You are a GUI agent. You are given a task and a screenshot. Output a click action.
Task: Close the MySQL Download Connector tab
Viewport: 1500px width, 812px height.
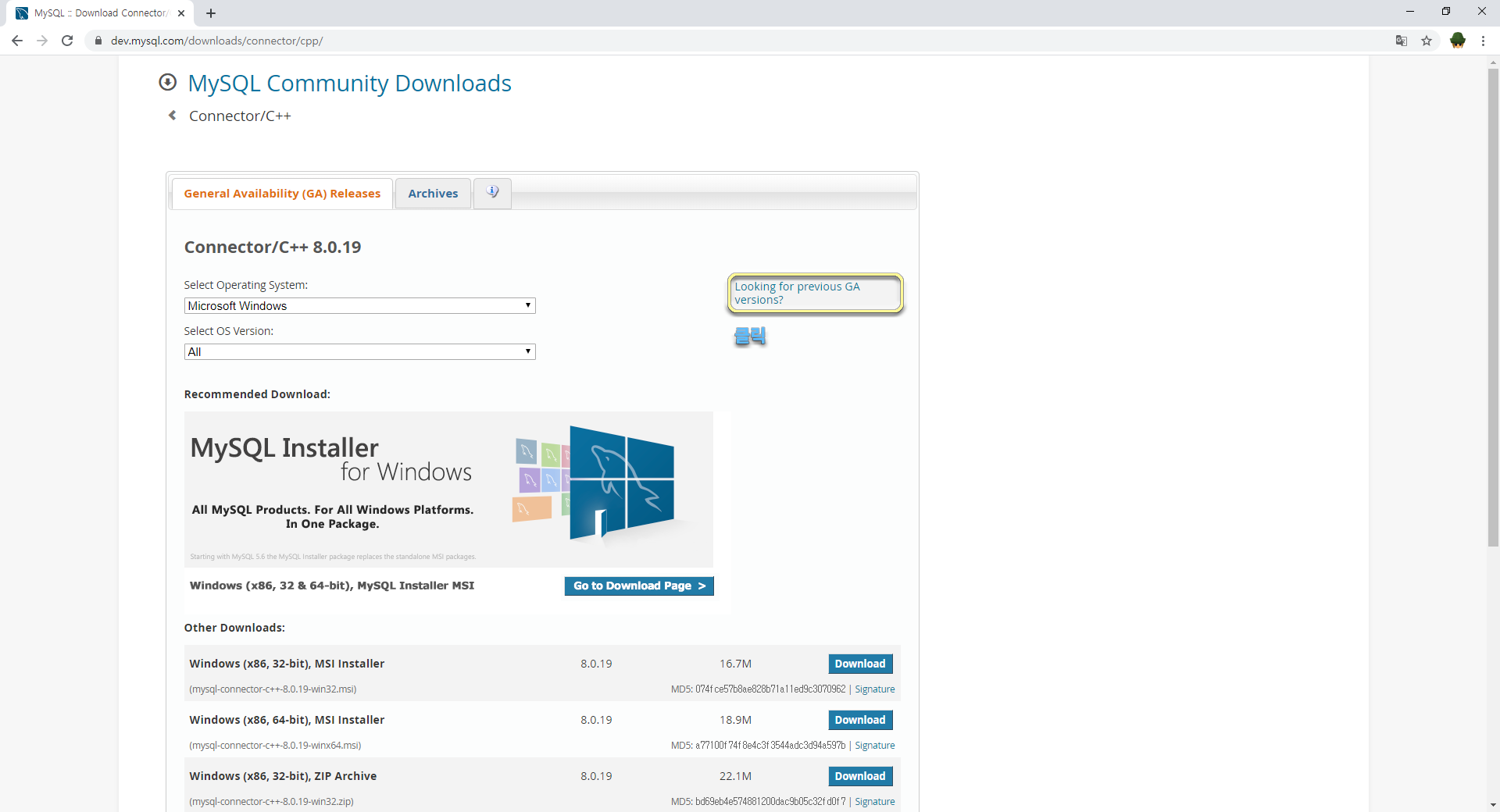pyautogui.click(x=181, y=13)
